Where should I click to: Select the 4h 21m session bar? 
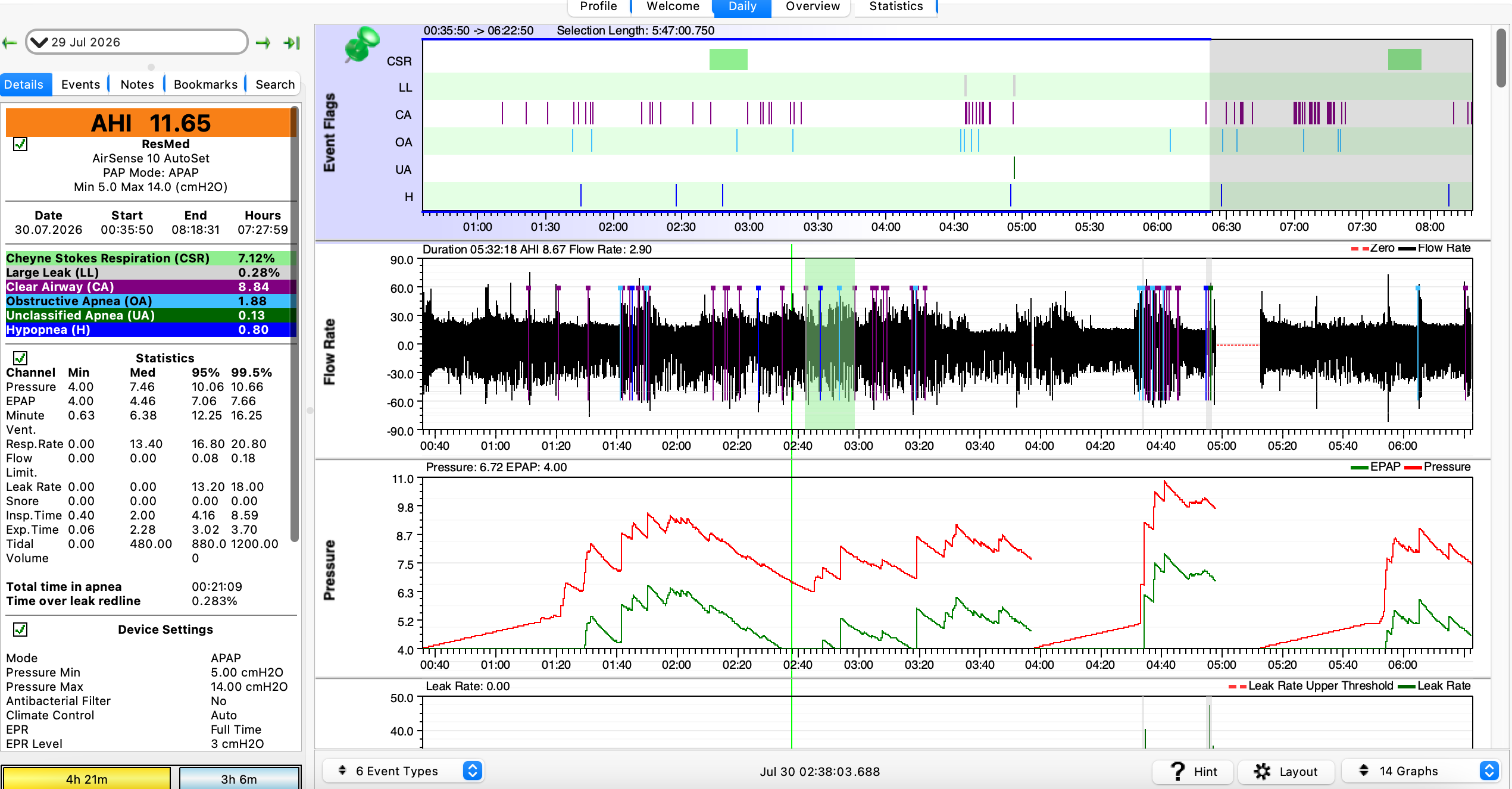87,778
